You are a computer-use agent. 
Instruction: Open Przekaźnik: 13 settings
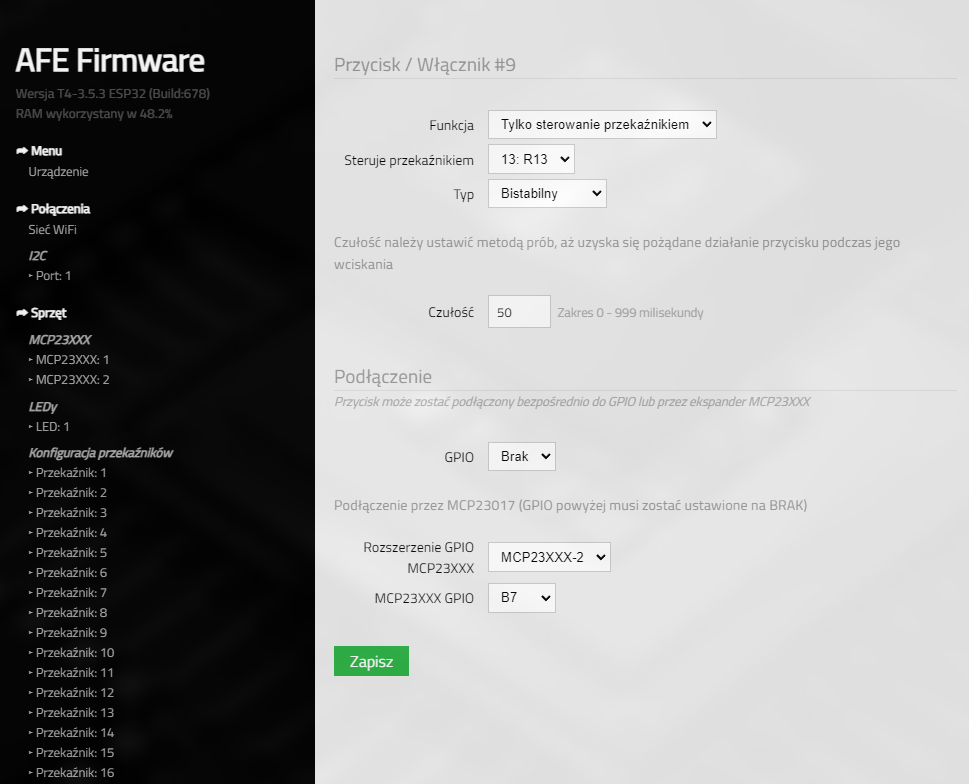(75, 712)
